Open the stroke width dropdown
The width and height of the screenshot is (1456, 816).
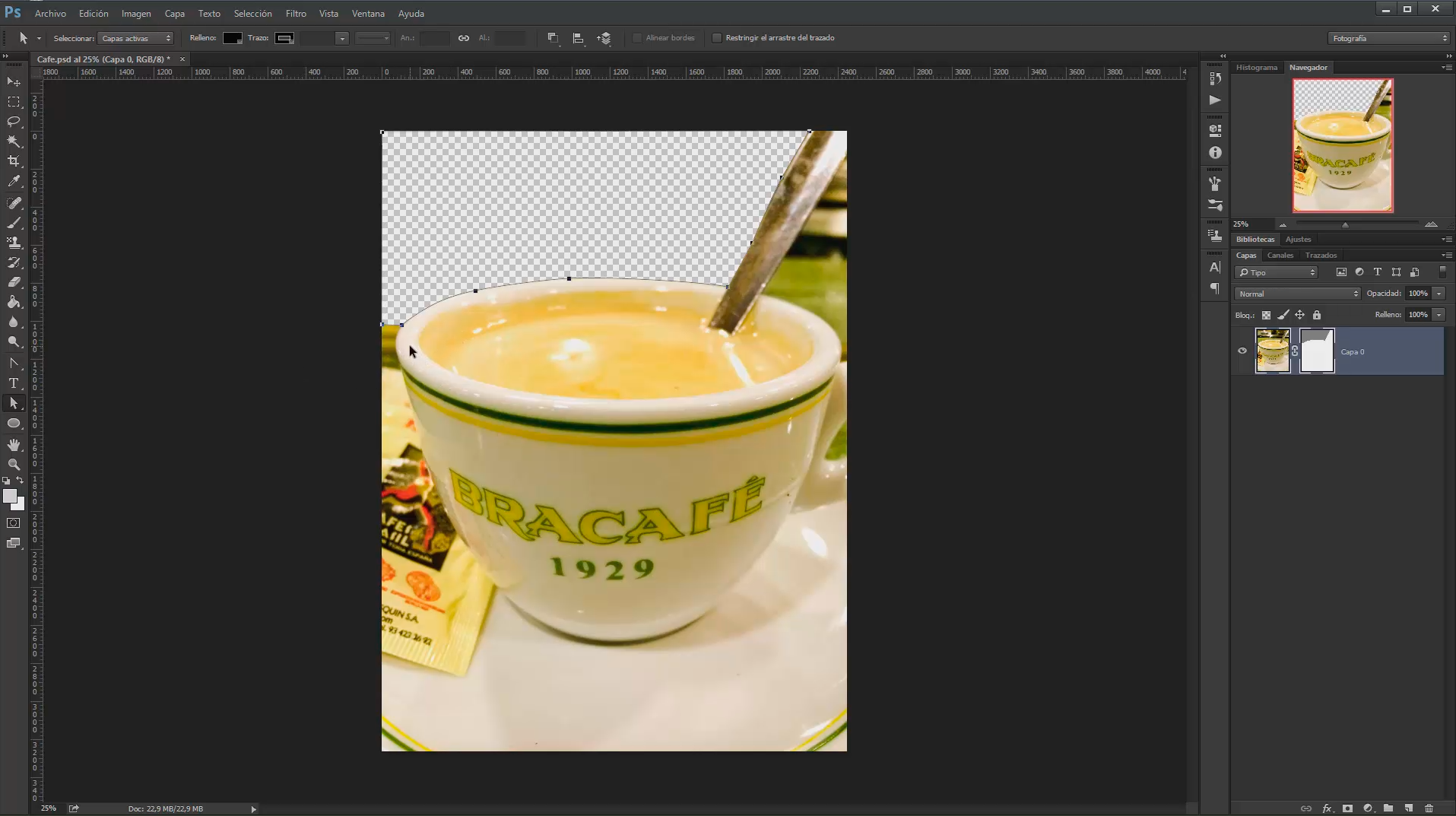tap(341, 38)
